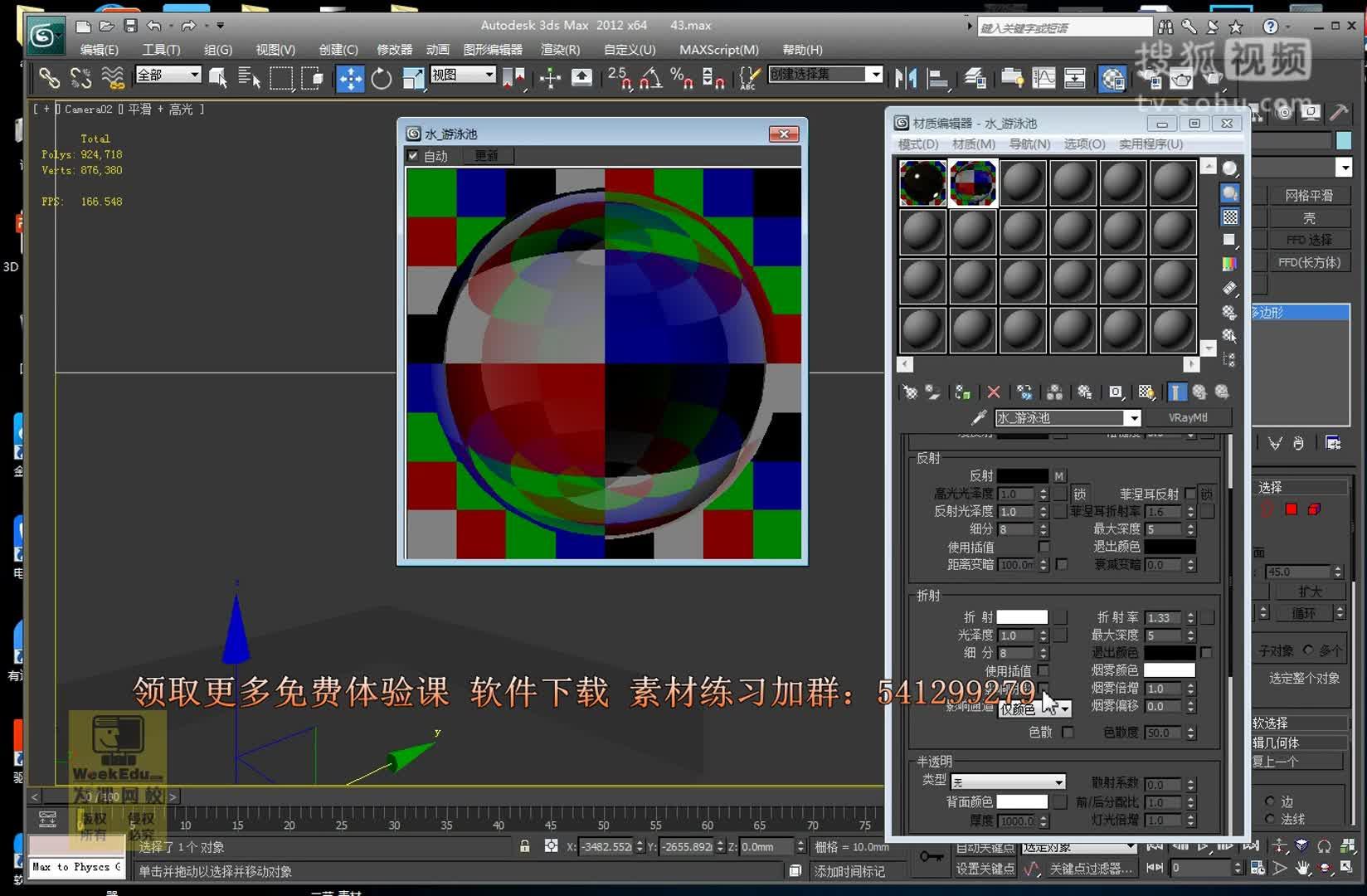The width and height of the screenshot is (1367, 896).
Task: Enable the 色散 checkbox
Action: click(1068, 733)
